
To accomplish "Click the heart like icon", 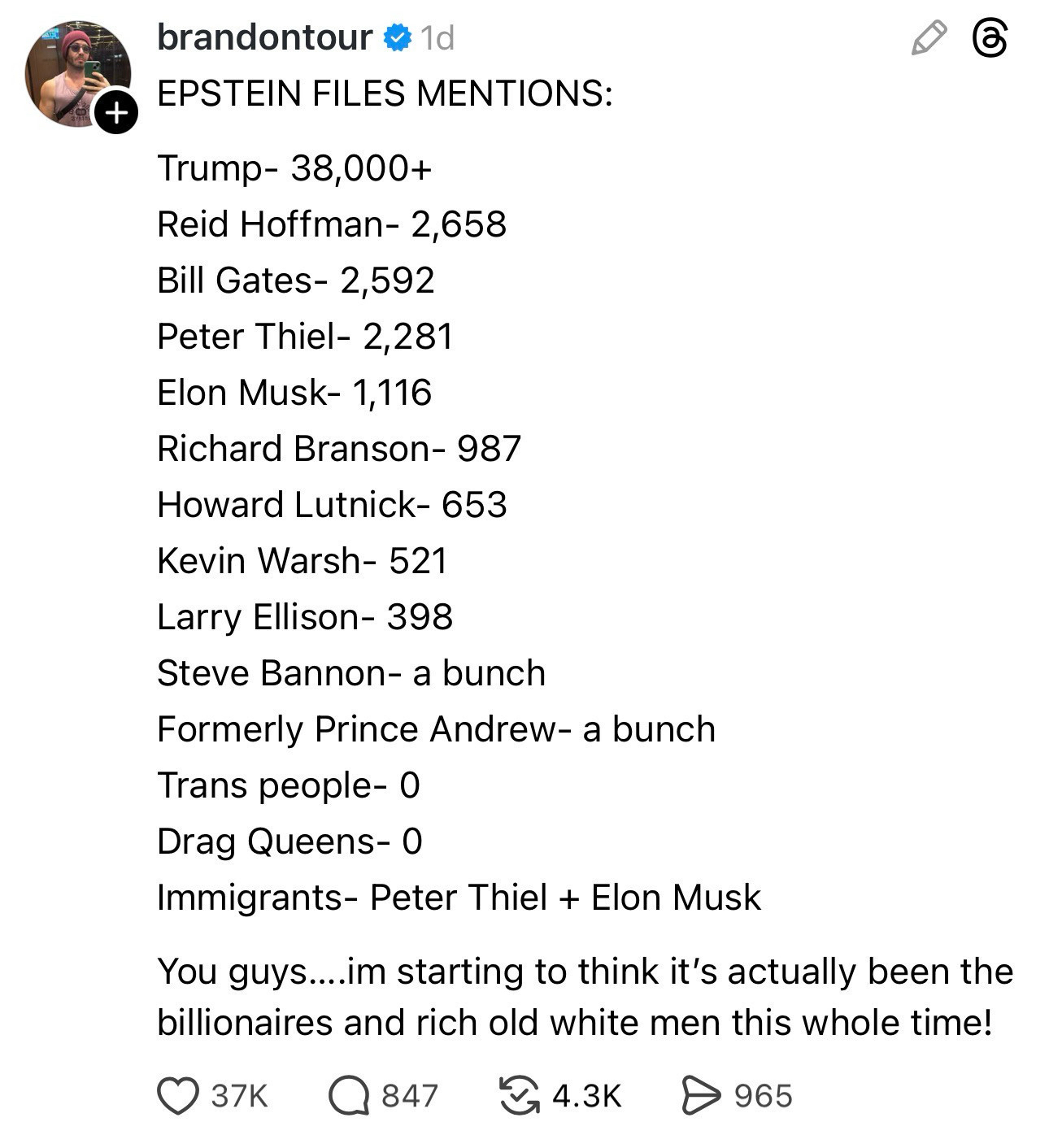I will (x=177, y=1095).
